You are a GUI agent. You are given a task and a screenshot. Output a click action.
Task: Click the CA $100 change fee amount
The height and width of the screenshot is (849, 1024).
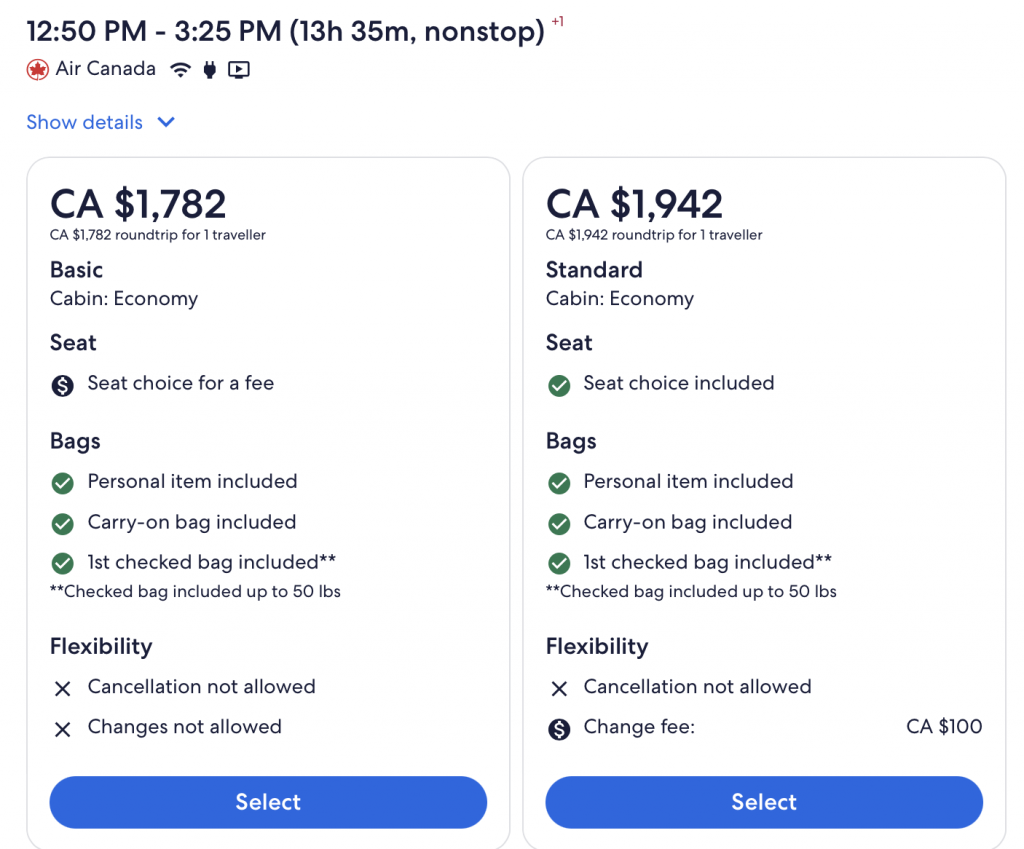(x=944, y=727)
